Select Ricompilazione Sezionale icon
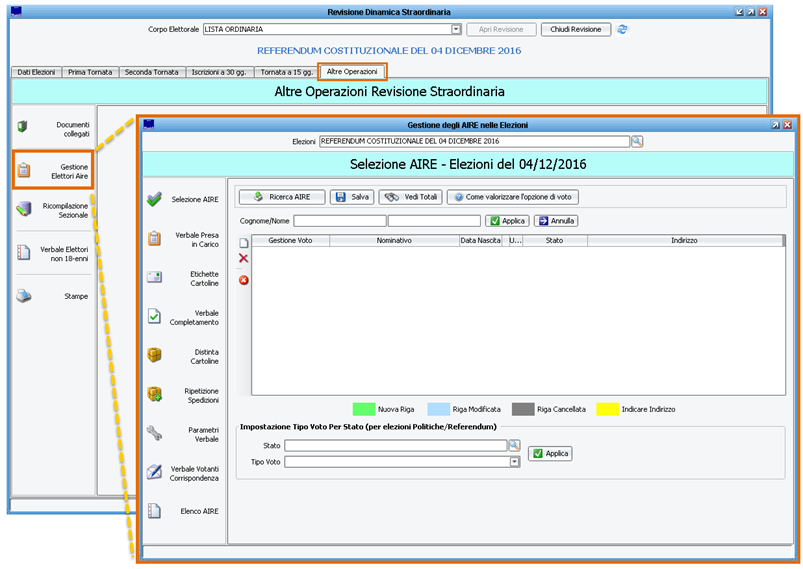 point(23,209)
